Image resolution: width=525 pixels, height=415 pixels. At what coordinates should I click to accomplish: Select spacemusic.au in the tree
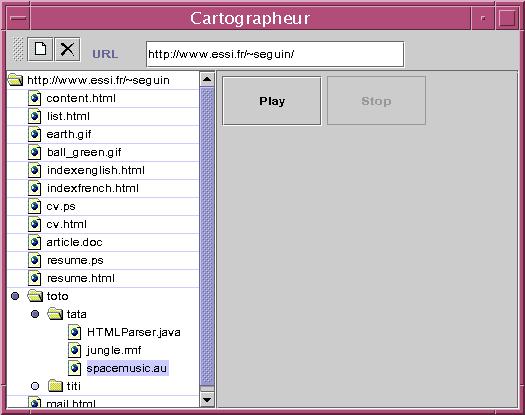(127, 368)
